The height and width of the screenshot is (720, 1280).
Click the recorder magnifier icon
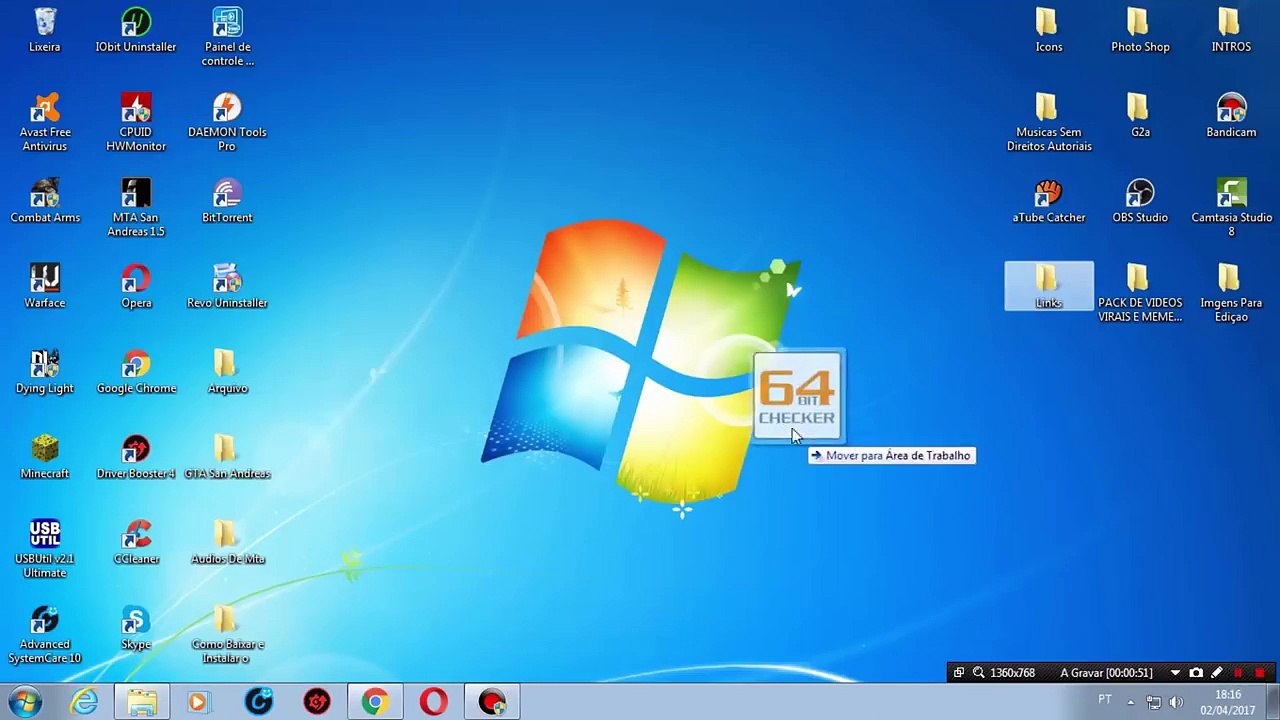[x=978, y=673]
